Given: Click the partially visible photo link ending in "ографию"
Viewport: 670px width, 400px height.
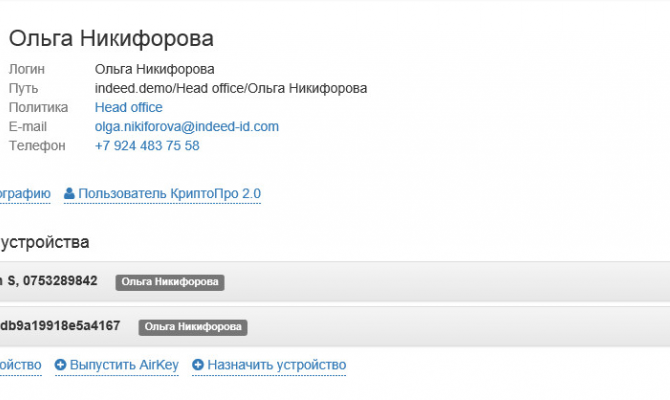Looking at the screenshot, I should [x=24, y=193].
